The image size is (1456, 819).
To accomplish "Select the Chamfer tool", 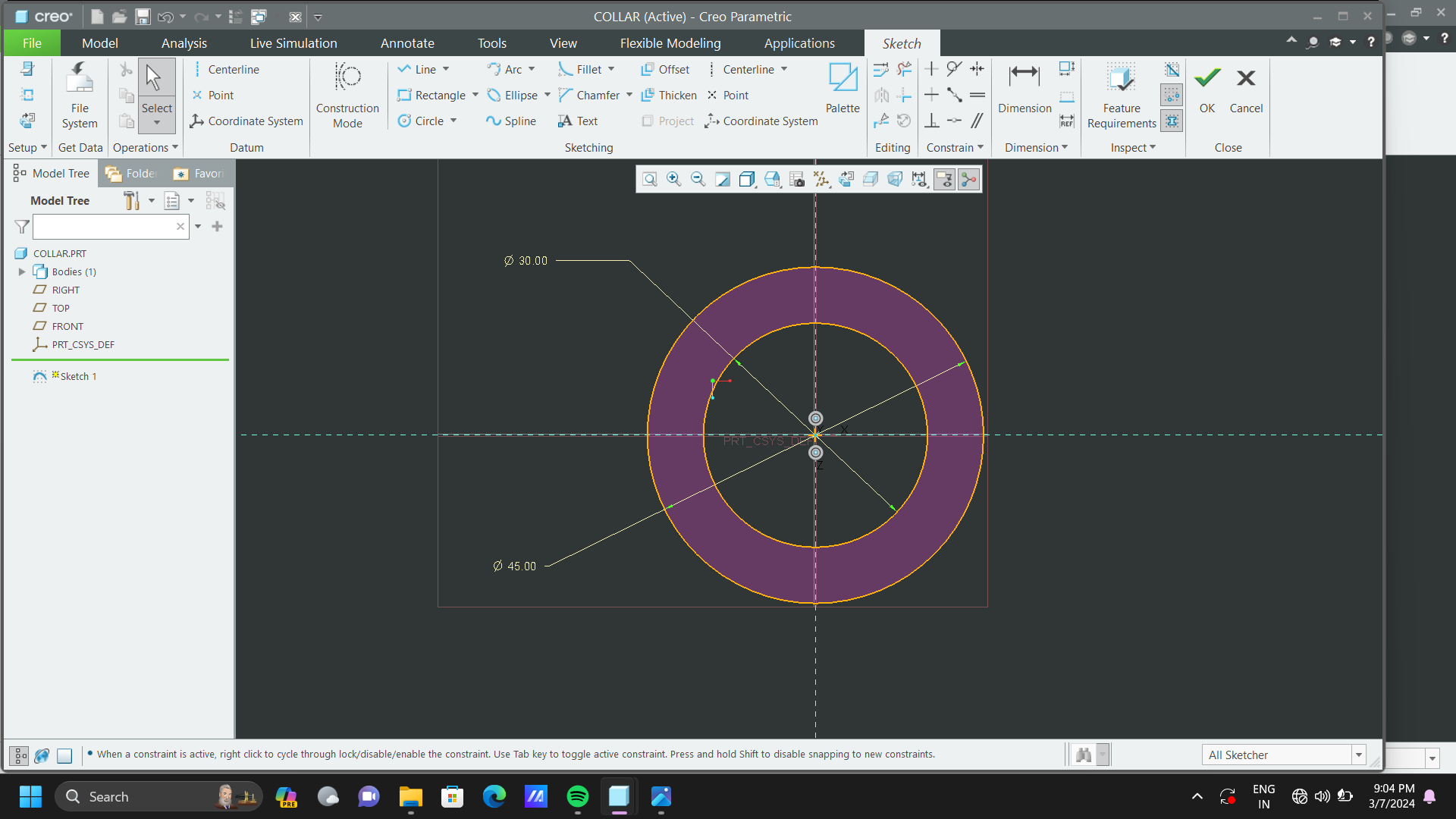I will click(589, 95).
